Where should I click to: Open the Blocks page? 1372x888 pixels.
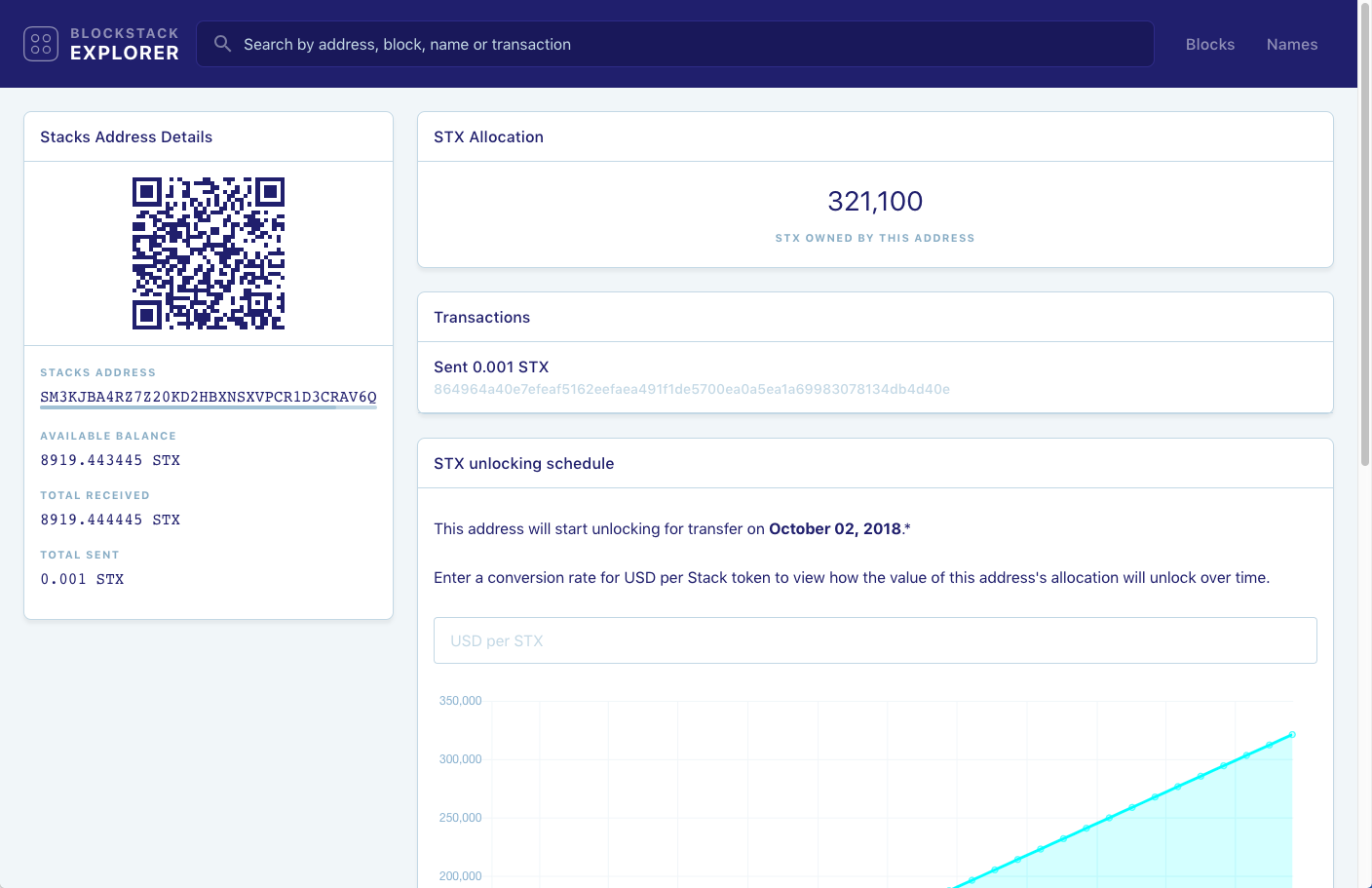tap(1210, 44)
